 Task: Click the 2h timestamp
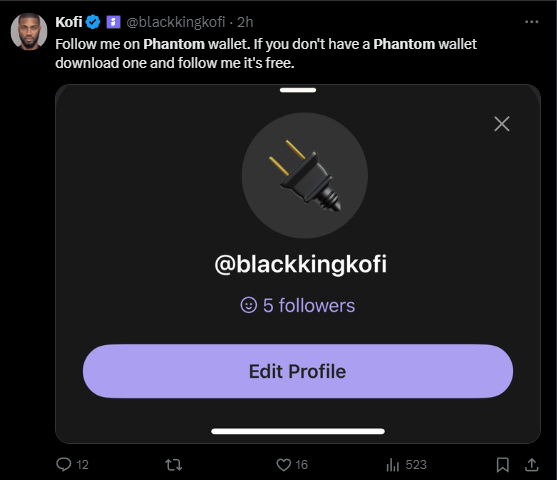[245, 22]
